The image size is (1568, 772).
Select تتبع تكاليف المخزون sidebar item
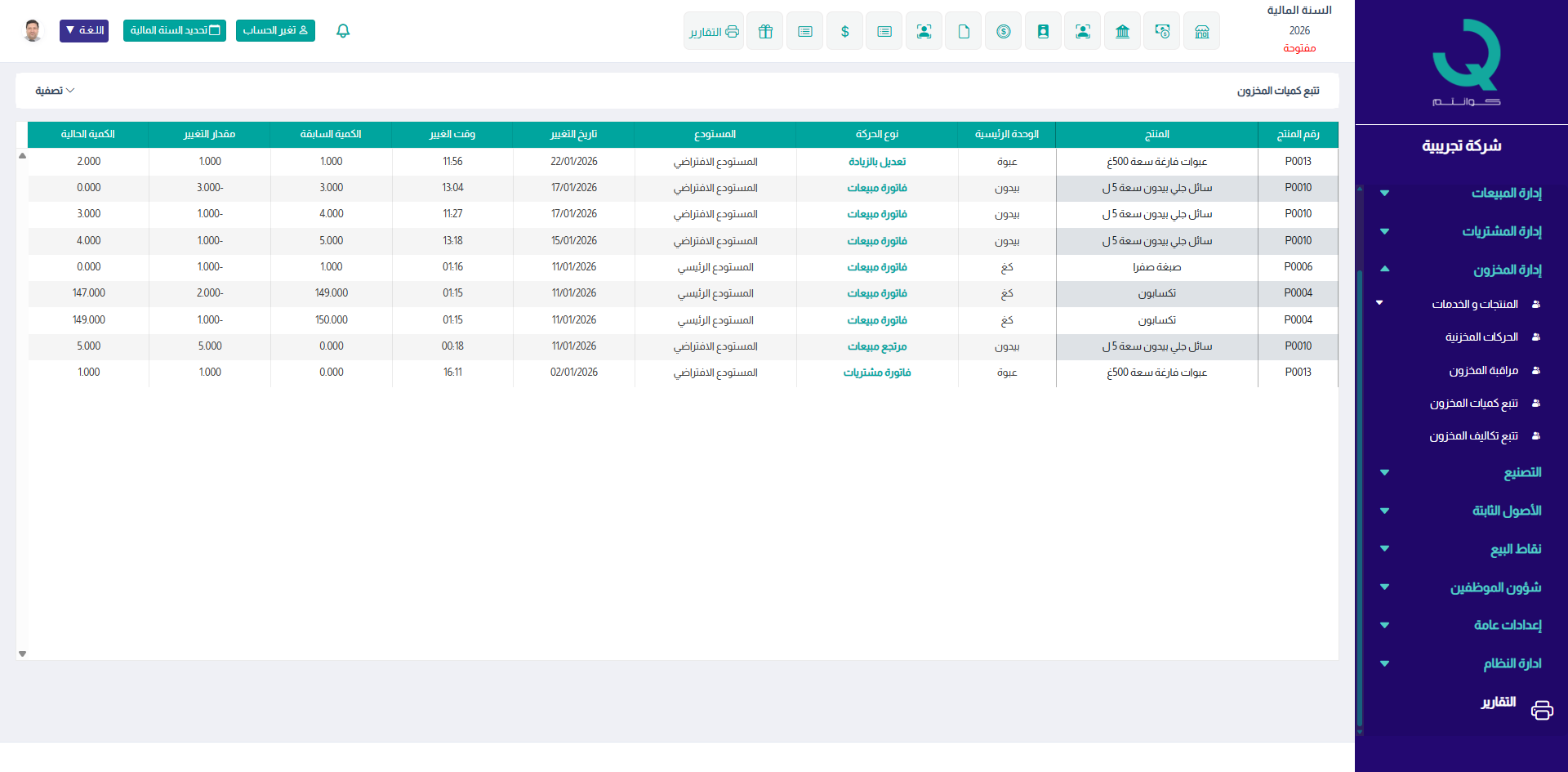tap(1473, 436)
